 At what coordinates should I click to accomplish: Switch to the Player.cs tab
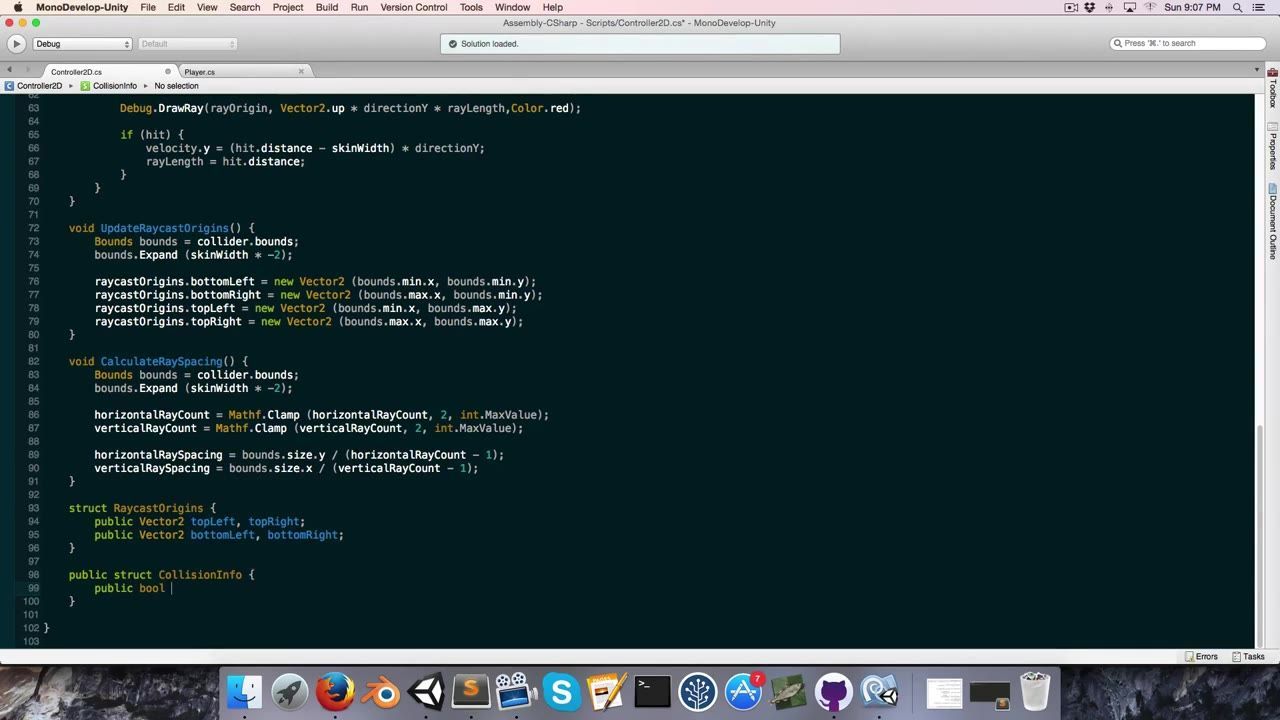pos(199,72)
